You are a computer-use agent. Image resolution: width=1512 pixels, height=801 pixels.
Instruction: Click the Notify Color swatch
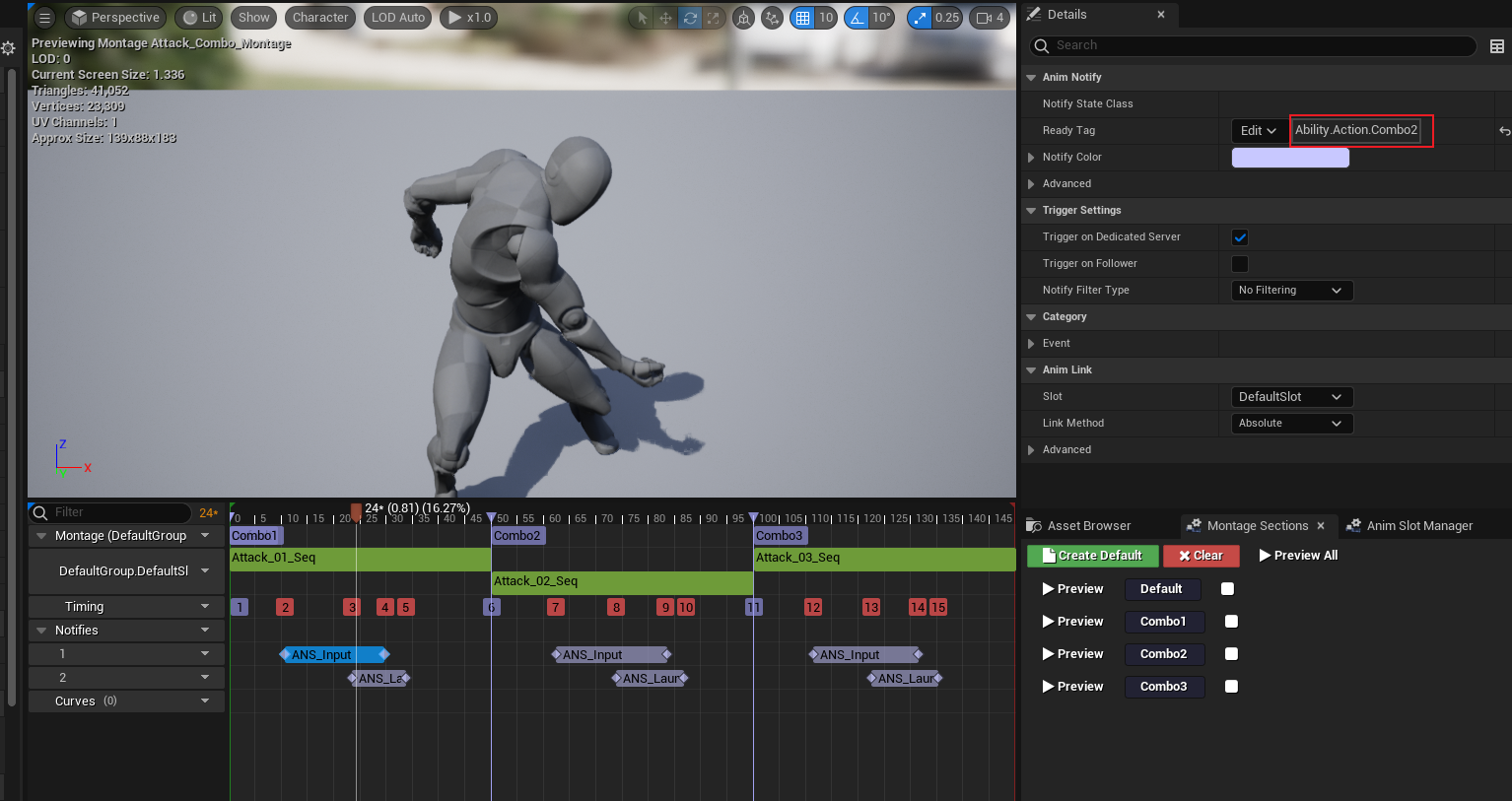1290,158
